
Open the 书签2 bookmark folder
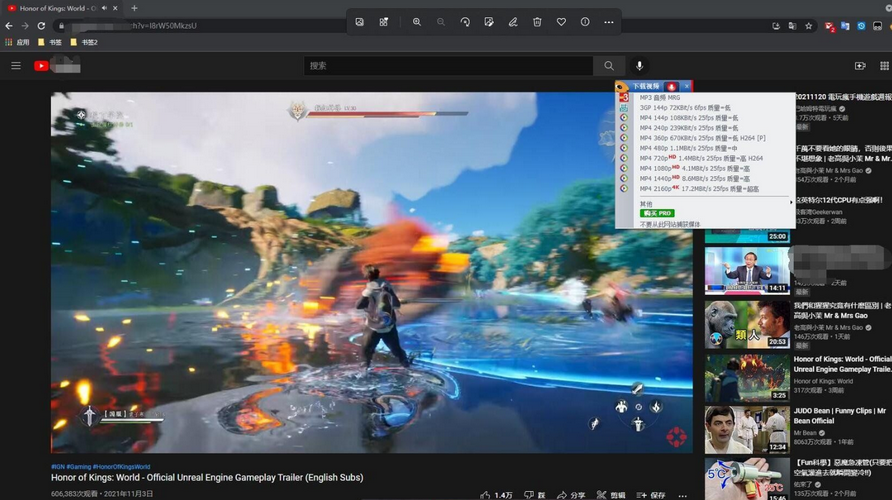coord(84,42)
